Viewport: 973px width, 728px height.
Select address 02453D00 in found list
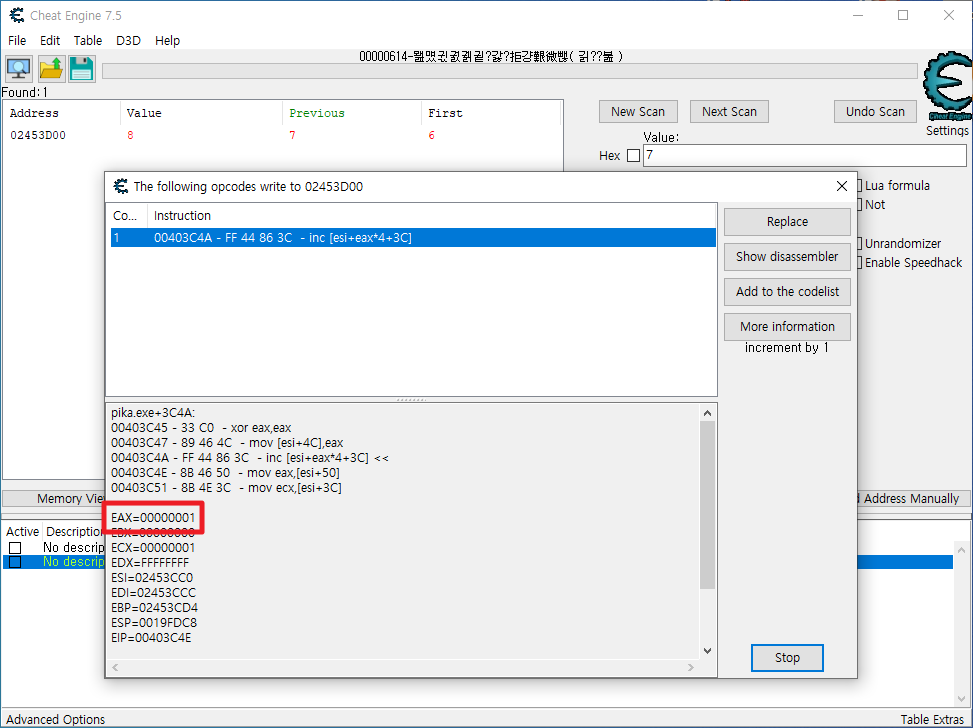282,135
